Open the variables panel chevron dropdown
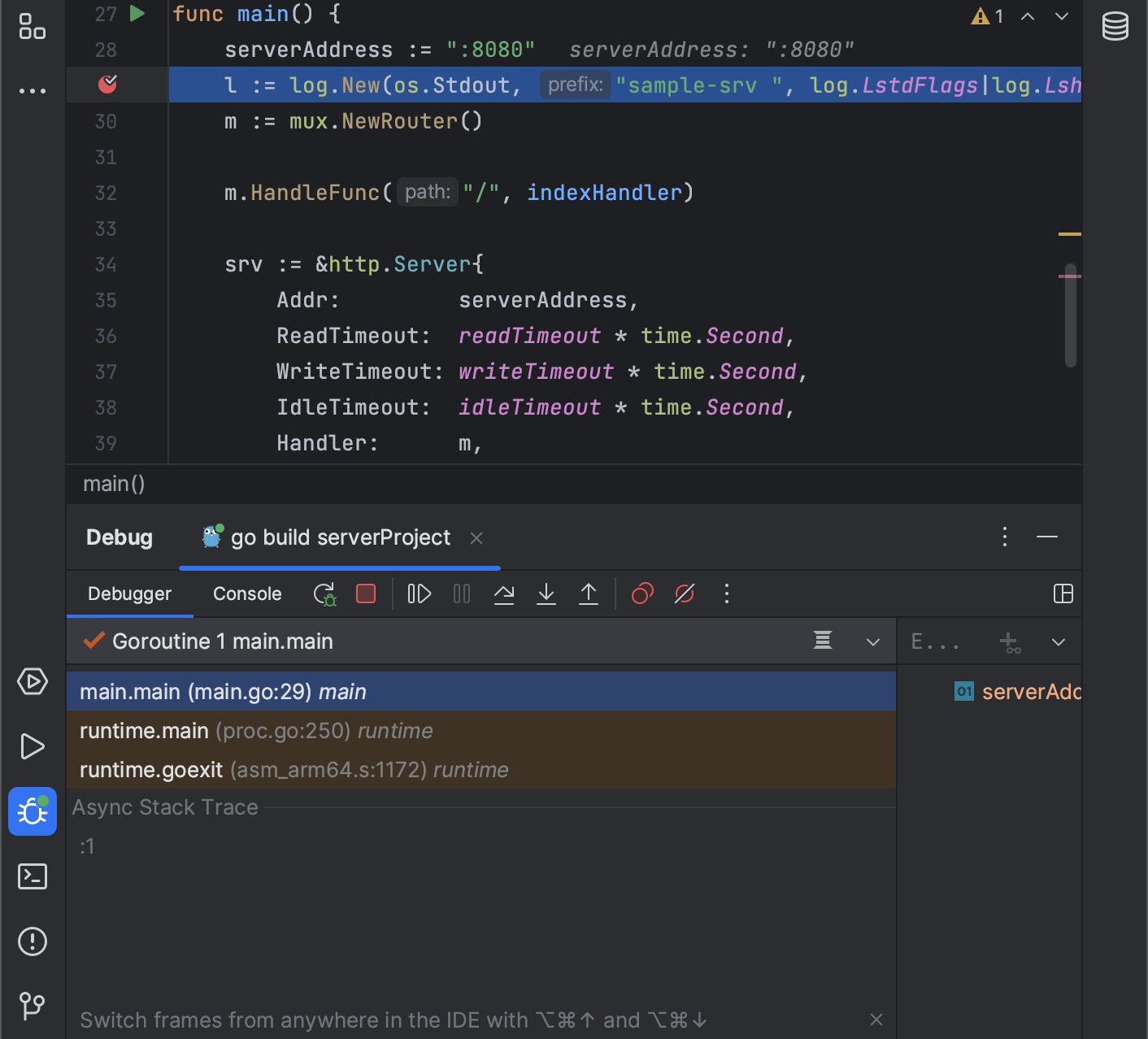Screen dimensions: 1148x1039 tap(1058, 641)
